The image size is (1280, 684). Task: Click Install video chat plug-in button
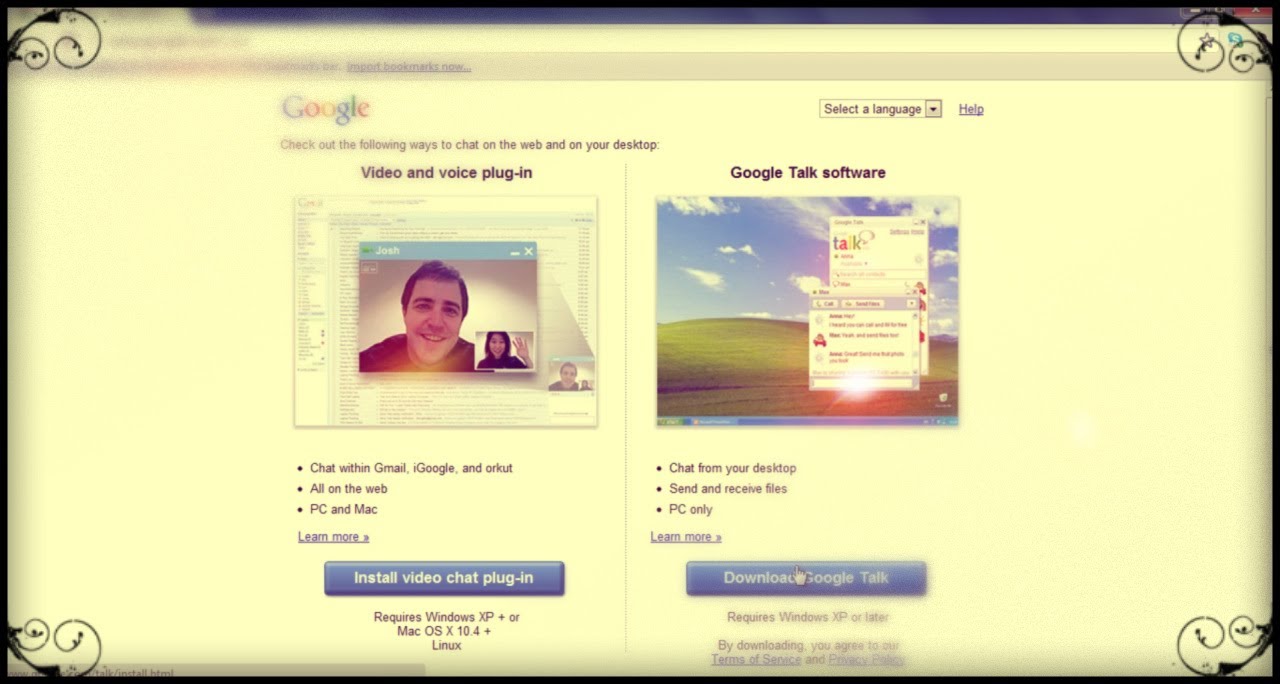pos(444,578)
